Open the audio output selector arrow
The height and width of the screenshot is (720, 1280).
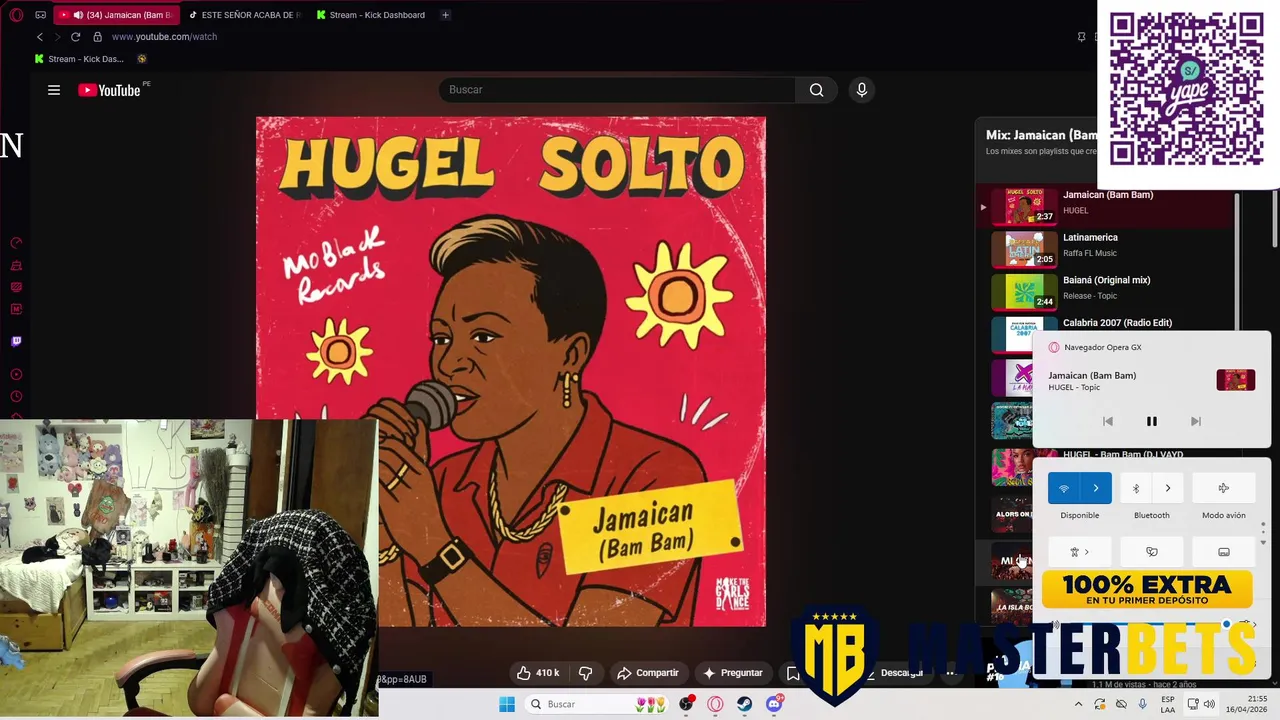[1248, 624]
